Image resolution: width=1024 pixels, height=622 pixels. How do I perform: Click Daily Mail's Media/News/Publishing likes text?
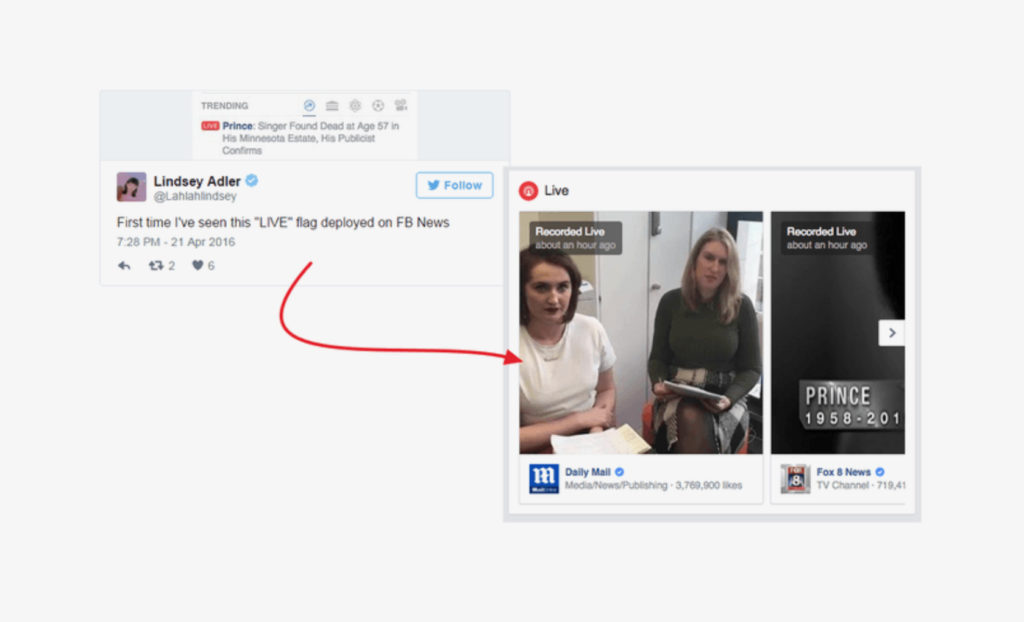pos(654,485)
